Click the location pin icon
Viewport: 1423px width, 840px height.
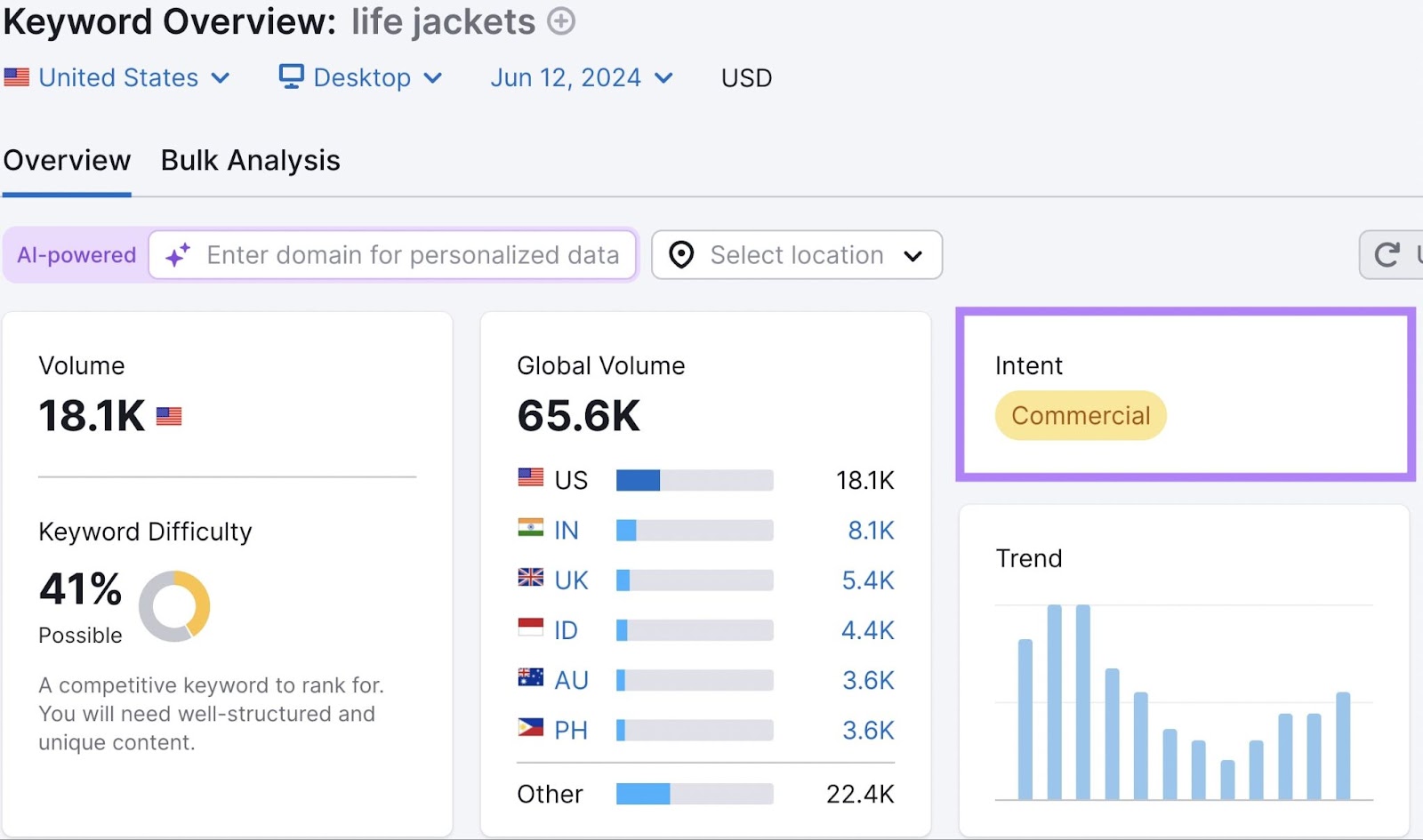[x=681, y=255]
